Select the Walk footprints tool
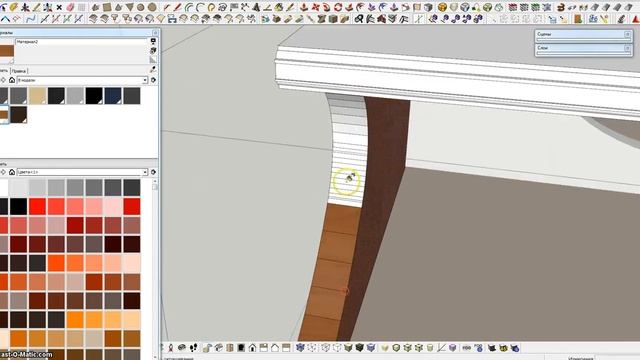This screenshot has width=640, height=360. 193,348
